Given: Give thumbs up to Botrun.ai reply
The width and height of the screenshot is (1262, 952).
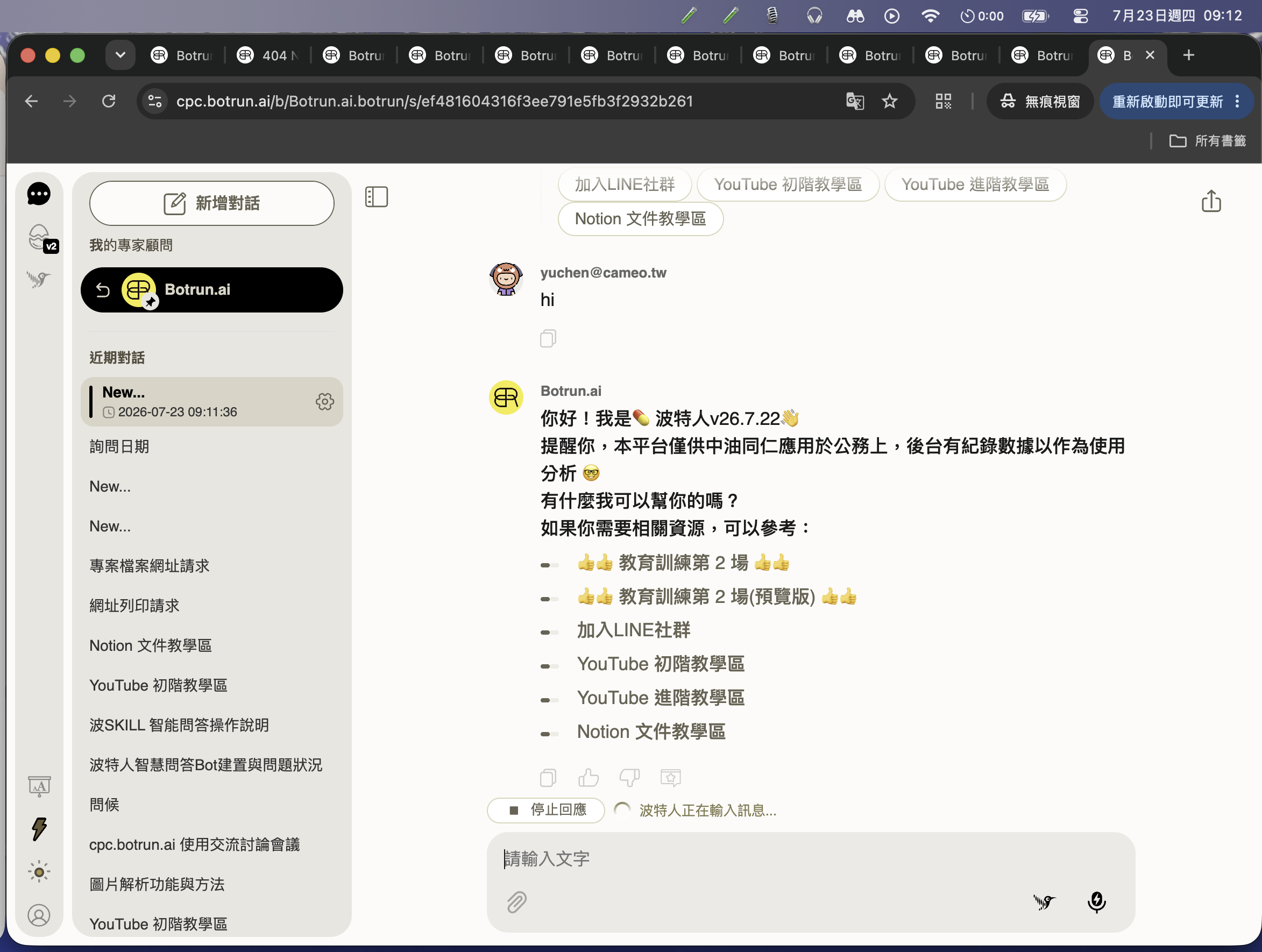Looking at the screenshot, I should (588, 777).
